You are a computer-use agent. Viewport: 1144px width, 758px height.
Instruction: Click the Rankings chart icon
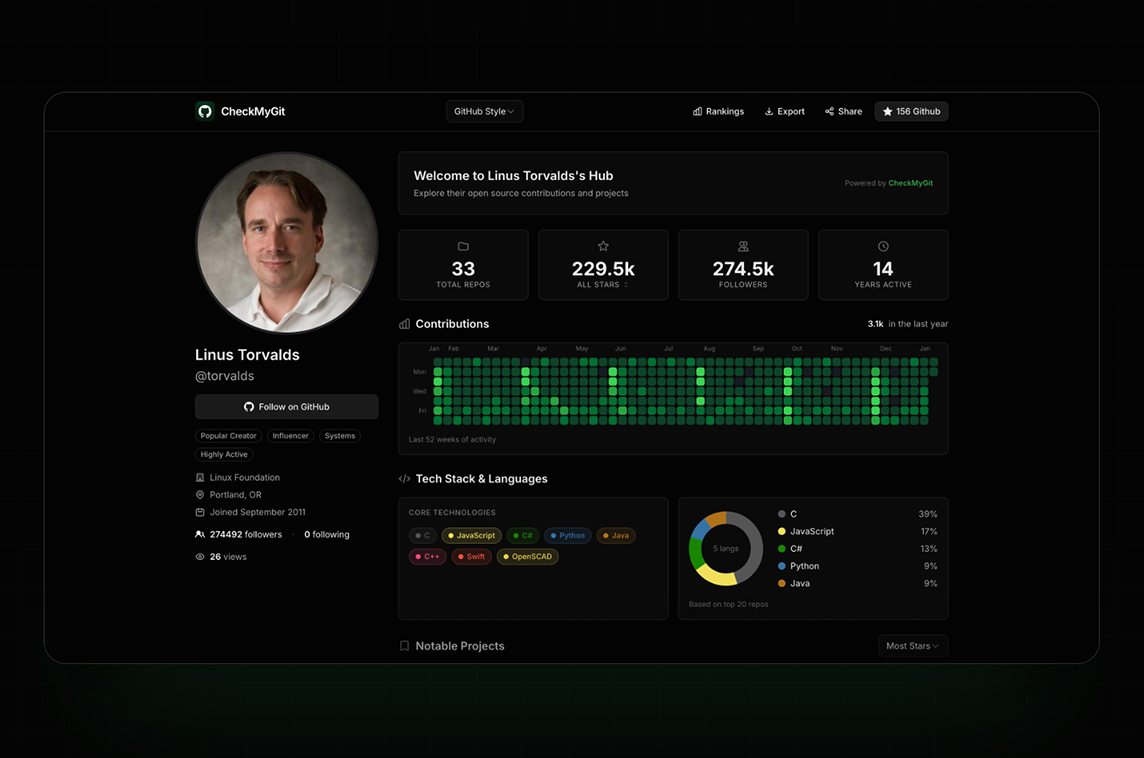(697, 112)
